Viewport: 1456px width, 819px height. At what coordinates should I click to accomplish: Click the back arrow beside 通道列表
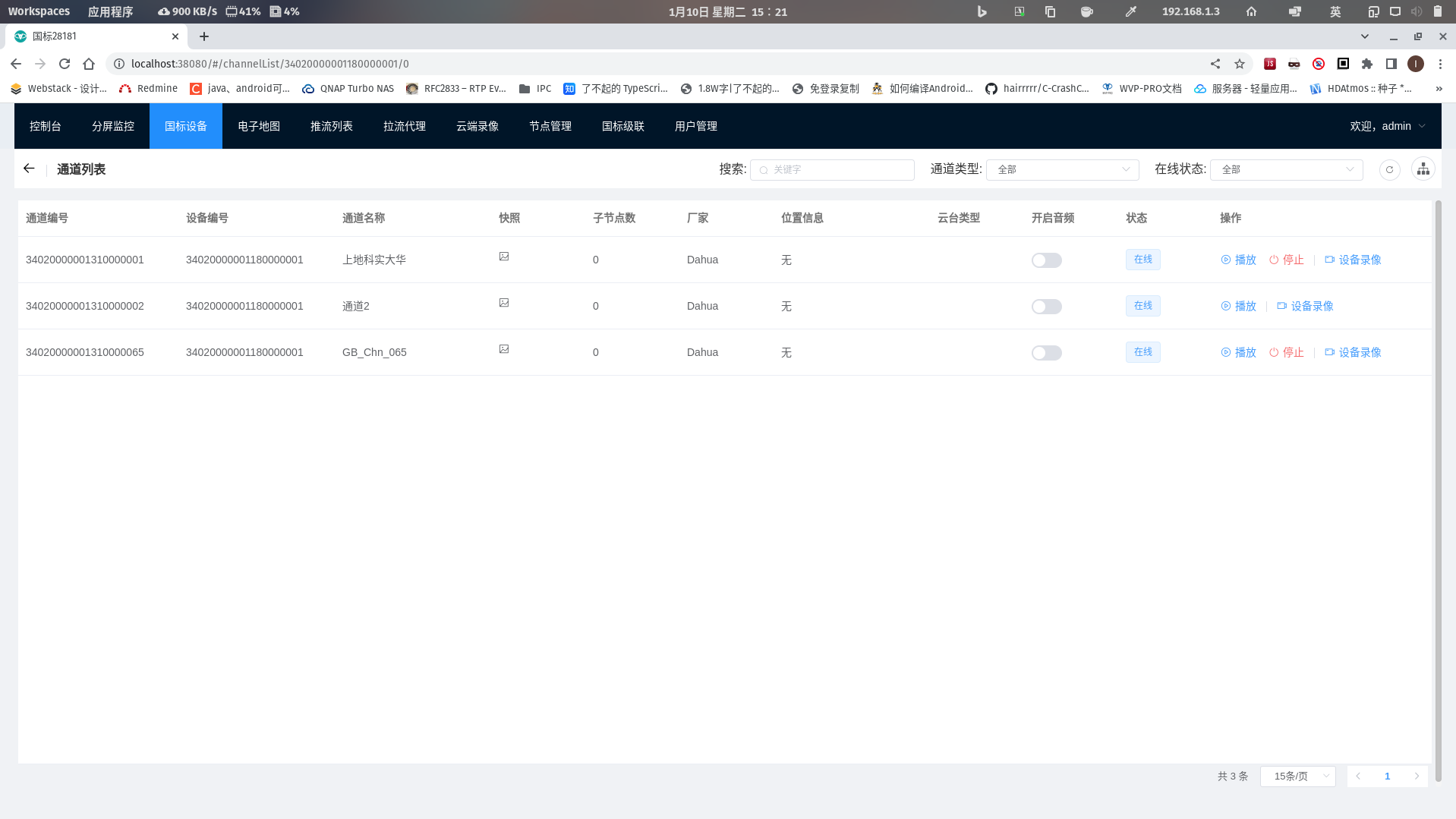[29, 169]
